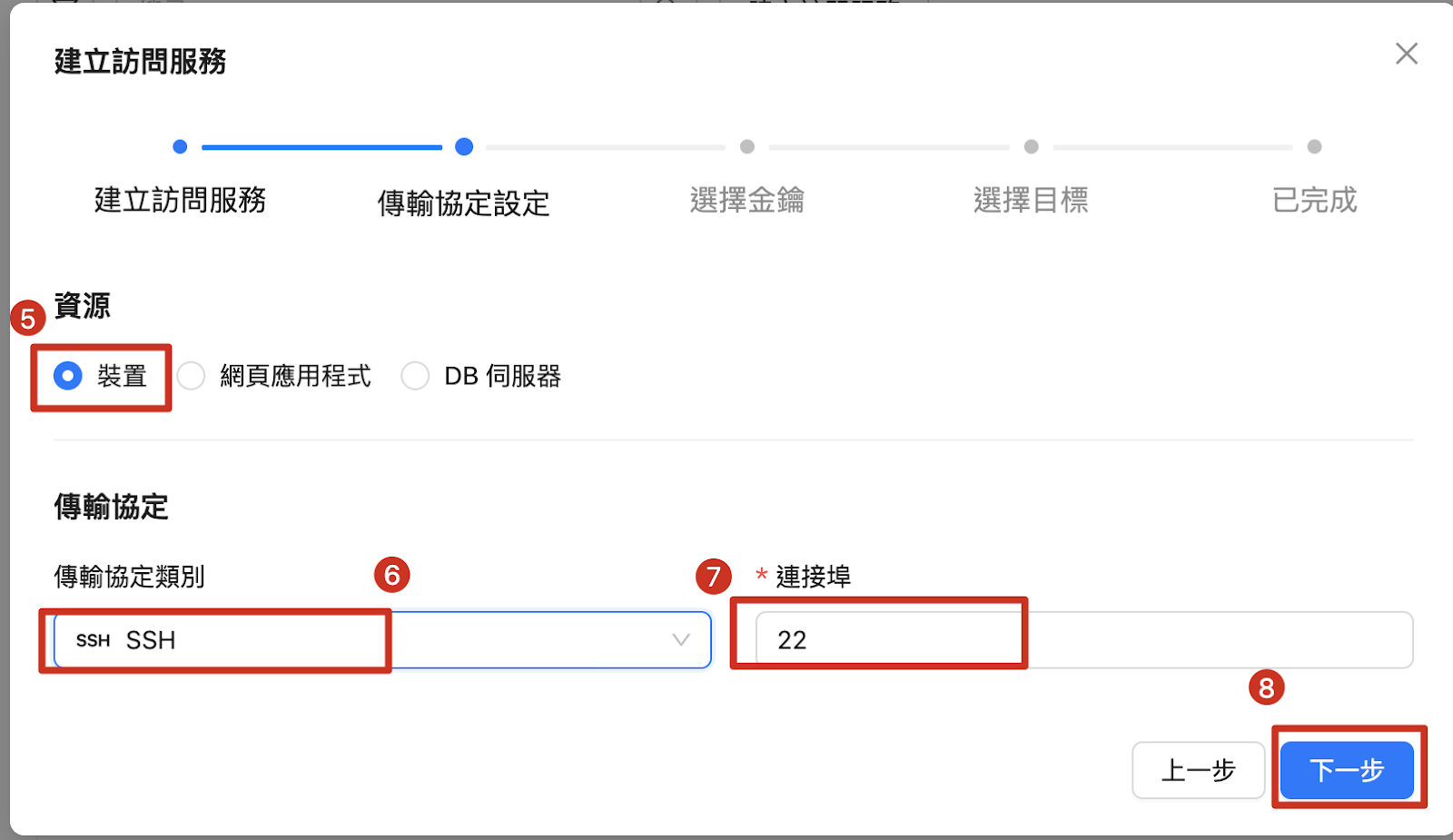Click the first step dot in progress bar

180,146
